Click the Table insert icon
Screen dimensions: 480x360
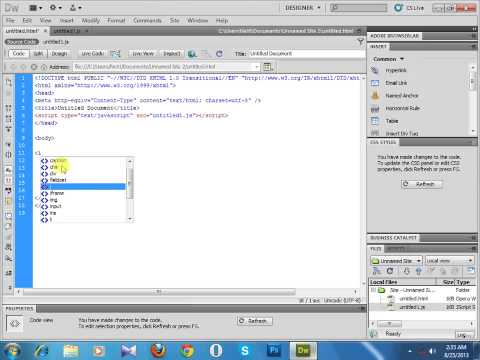(x=375, y=121)
